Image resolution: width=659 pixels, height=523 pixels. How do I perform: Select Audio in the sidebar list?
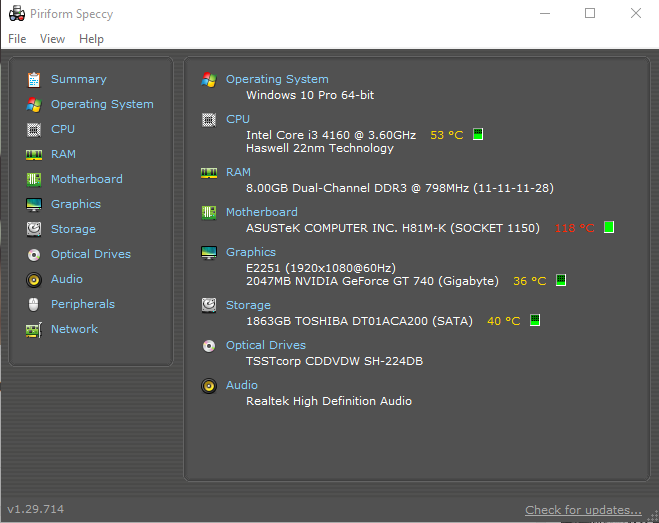pos(67,279)
